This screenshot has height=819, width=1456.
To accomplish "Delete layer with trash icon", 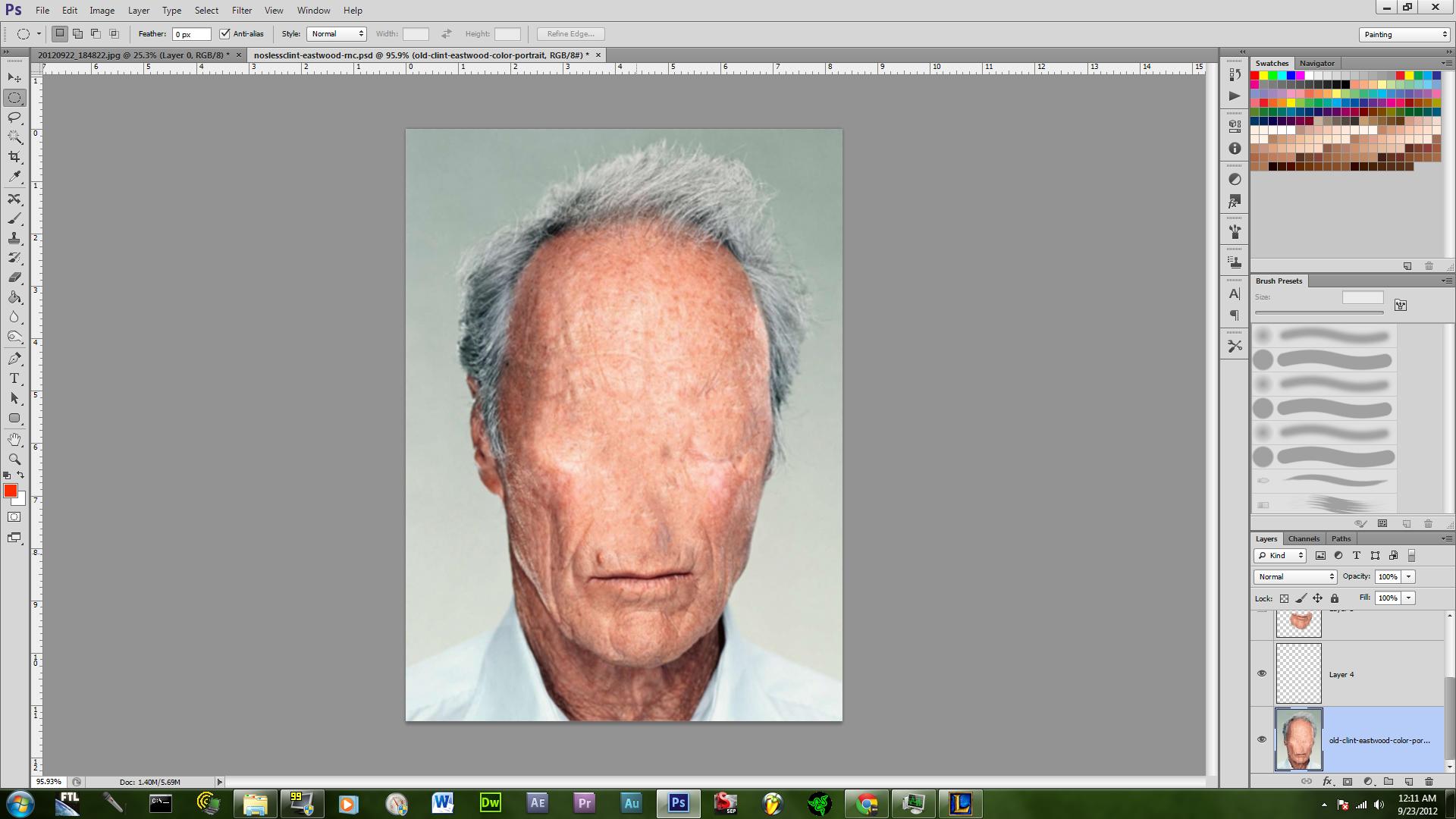I will pos(1429,781).
